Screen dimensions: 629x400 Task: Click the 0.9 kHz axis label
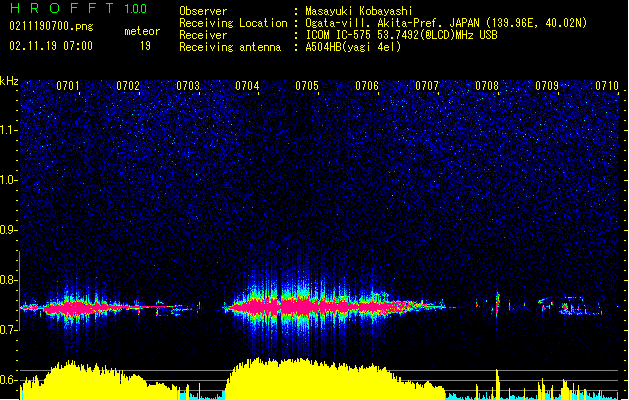pyautogui.click(x=8, y=230)
